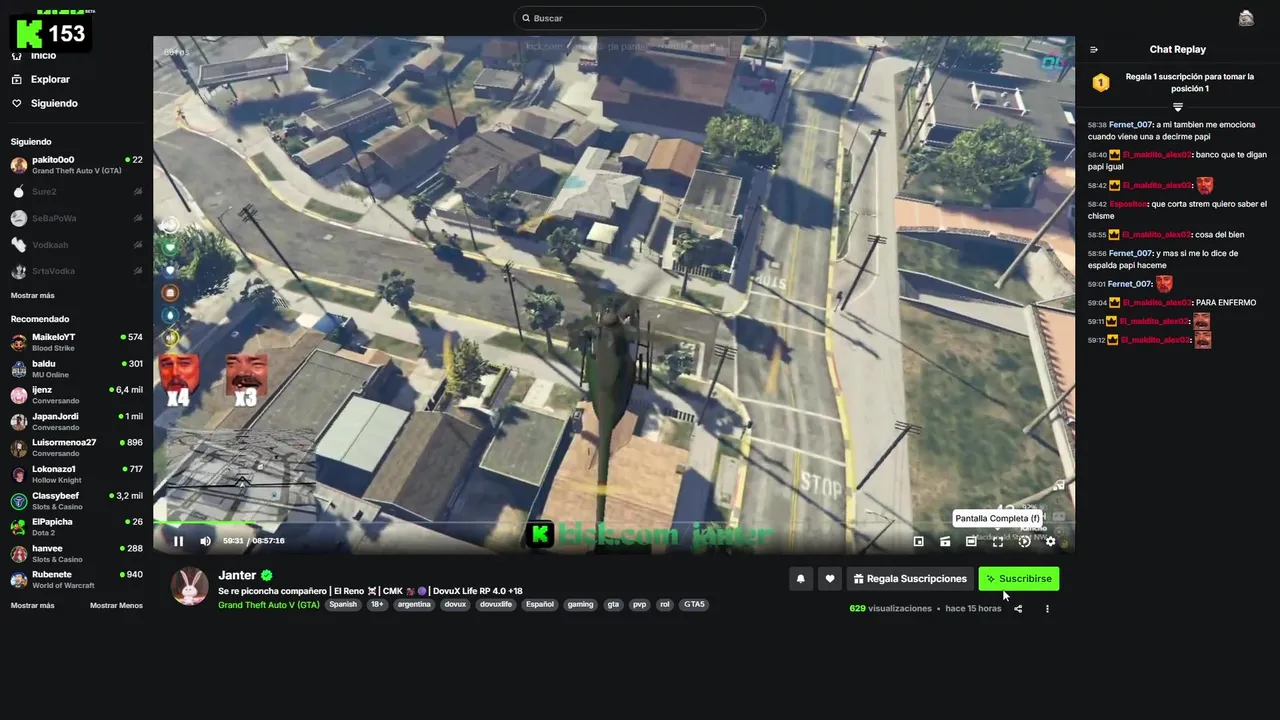Open Rubenete recommended channel

77,580
